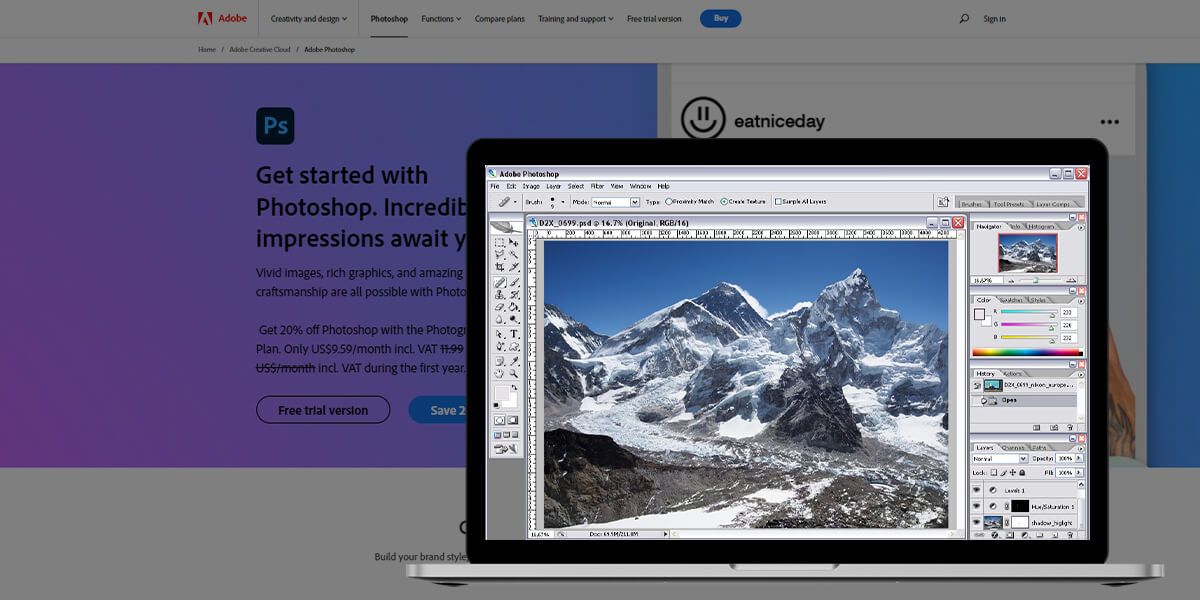Open the file browser icon in options bar
Viewport: 1200px width, 600px height.
pos(943,202)
